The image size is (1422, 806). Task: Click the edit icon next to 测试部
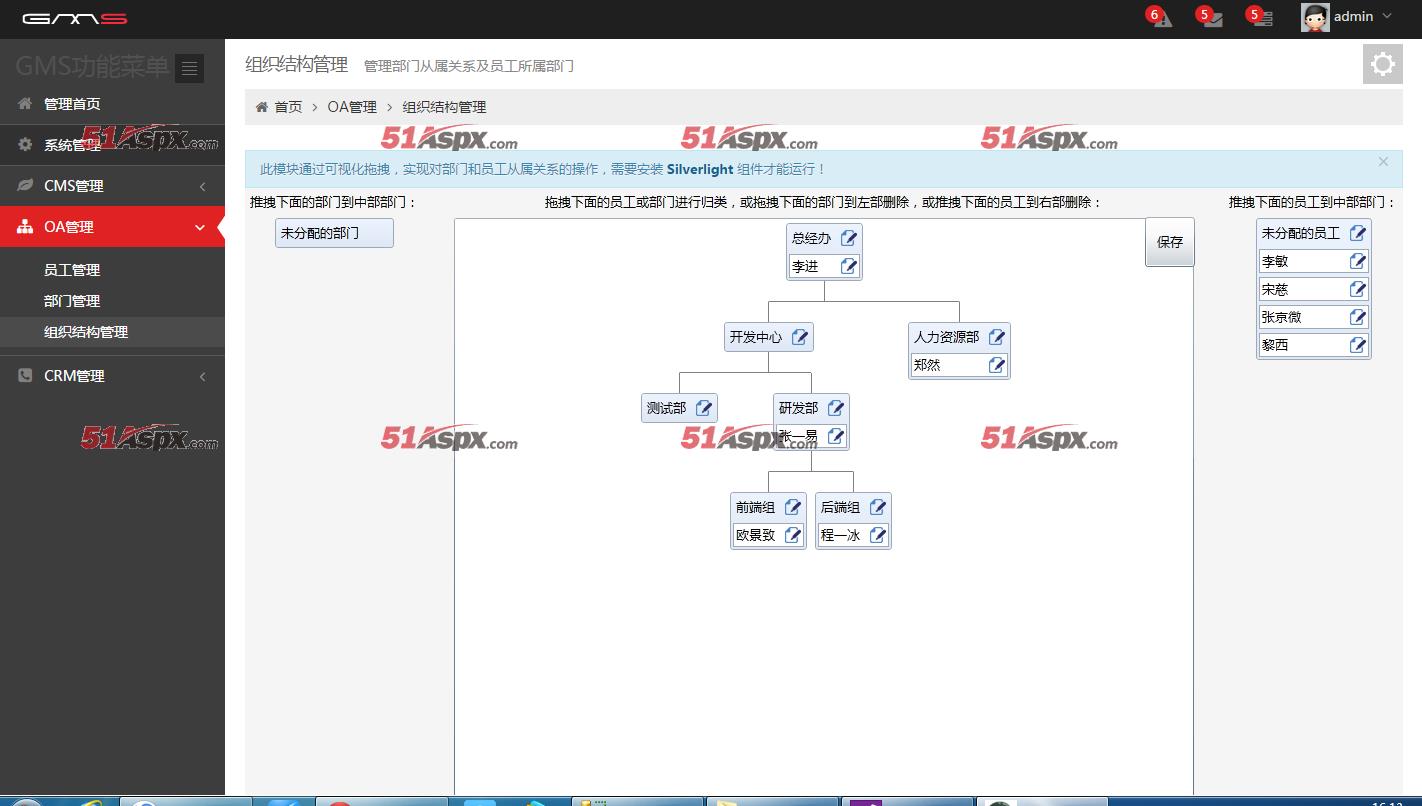coord(704,408)
